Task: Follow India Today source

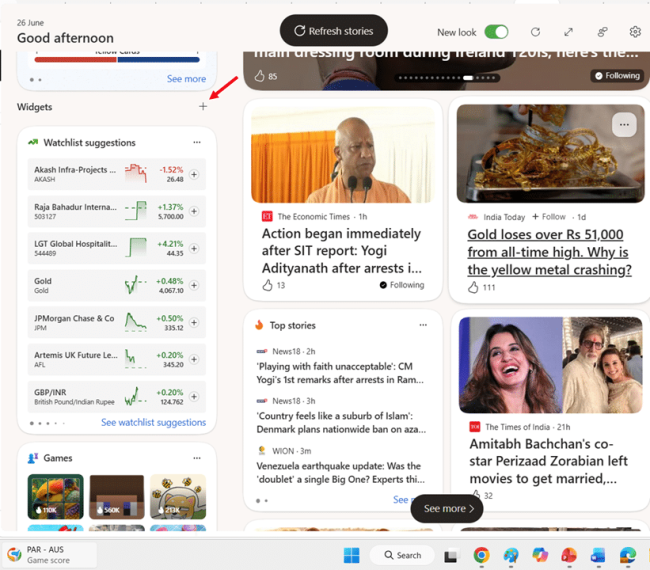Action: [549, 217]
